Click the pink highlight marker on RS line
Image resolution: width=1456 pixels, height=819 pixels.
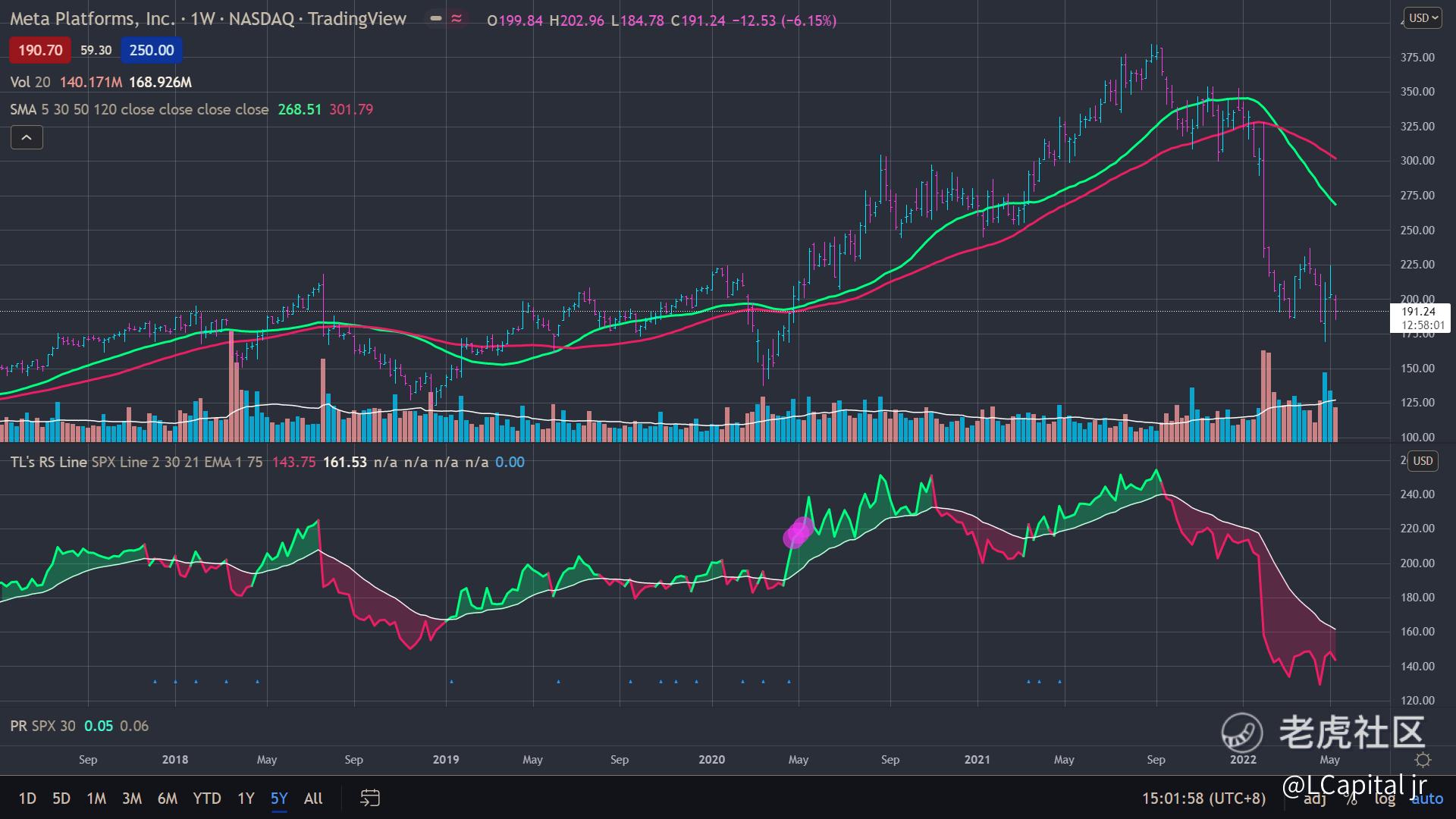pos(798,532)
